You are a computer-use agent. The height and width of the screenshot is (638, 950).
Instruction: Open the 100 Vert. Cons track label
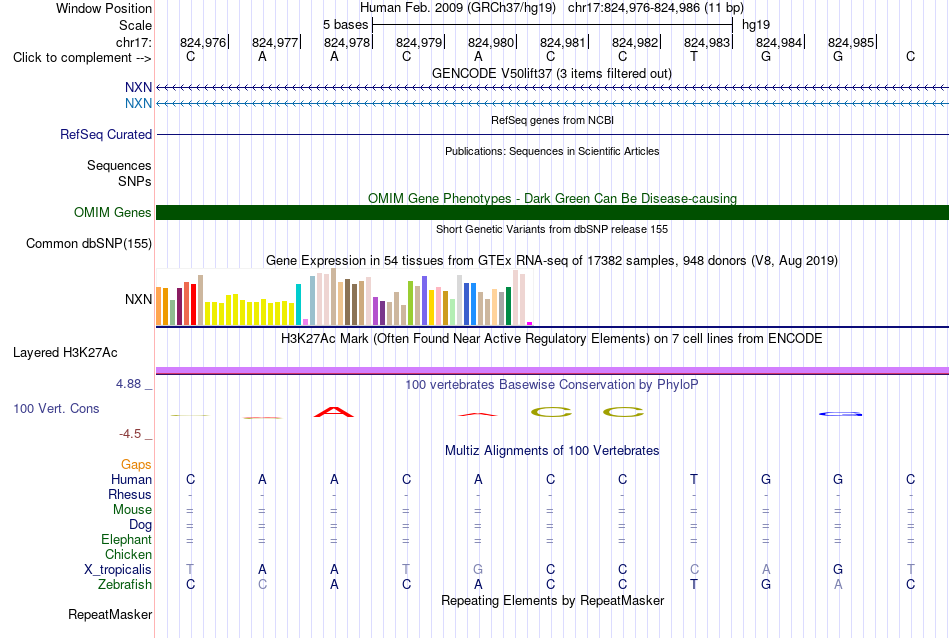56,408
